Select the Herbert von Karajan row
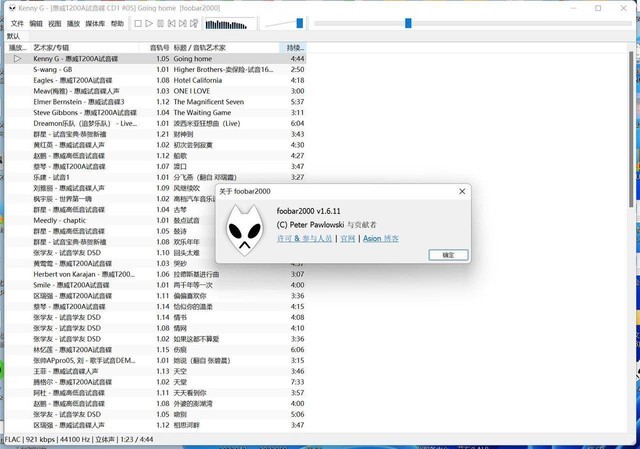This screenshot has height=449, width=640. click(156, 274)
